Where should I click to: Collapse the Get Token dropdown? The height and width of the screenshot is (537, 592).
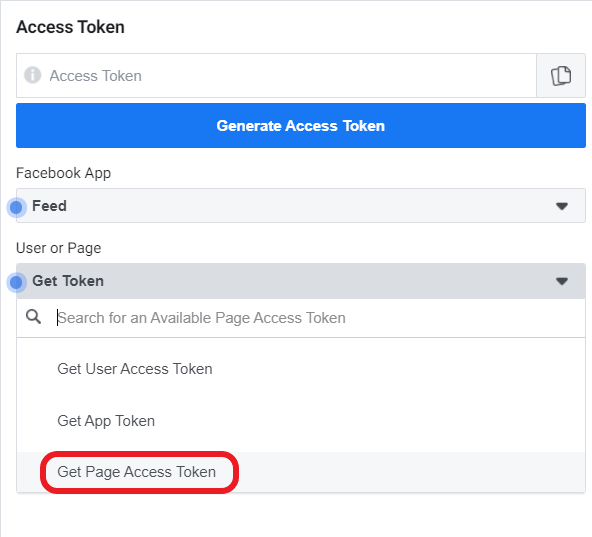coord(301,281)
